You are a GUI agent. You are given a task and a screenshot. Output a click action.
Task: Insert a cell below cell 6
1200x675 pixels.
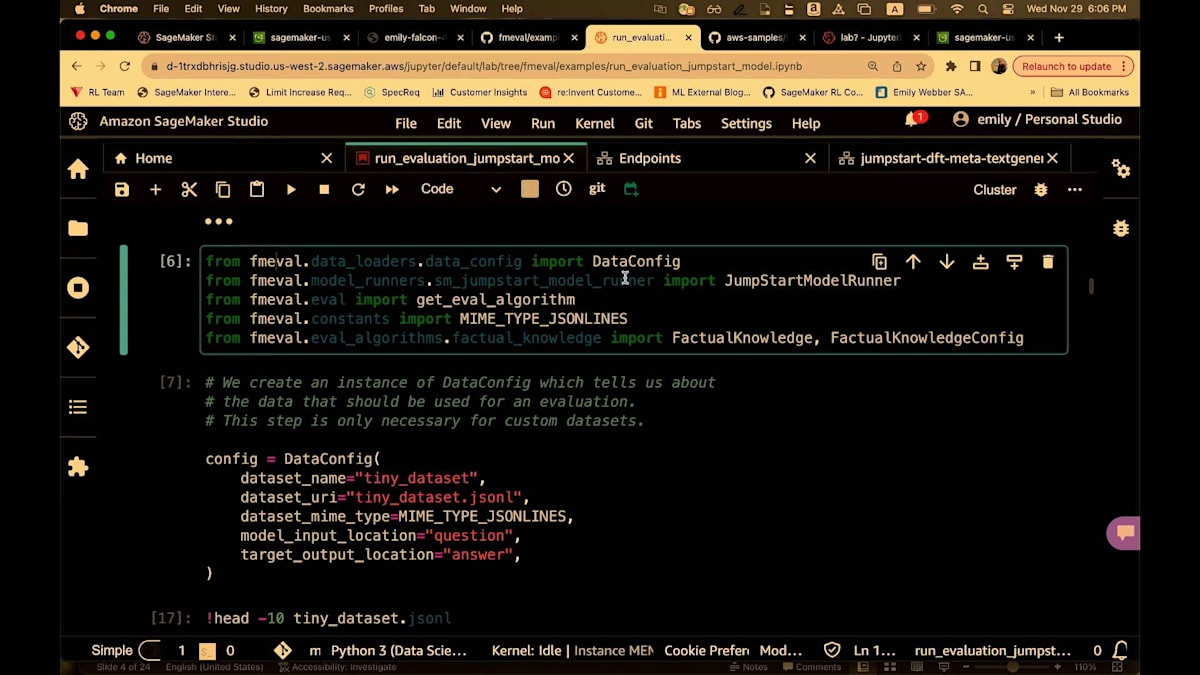point(1014,262)
